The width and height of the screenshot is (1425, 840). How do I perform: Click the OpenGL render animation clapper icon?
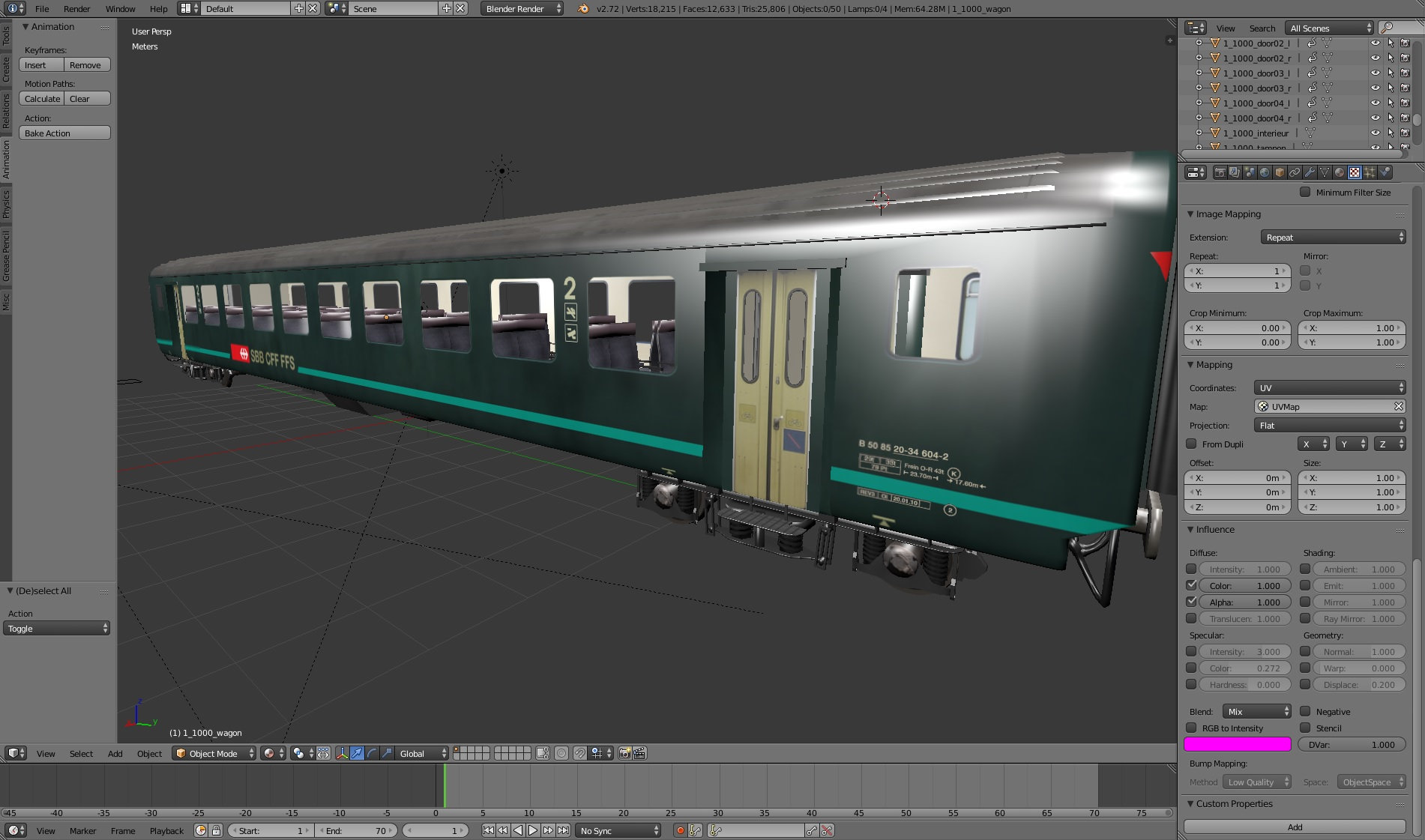[x=639, y=753]
